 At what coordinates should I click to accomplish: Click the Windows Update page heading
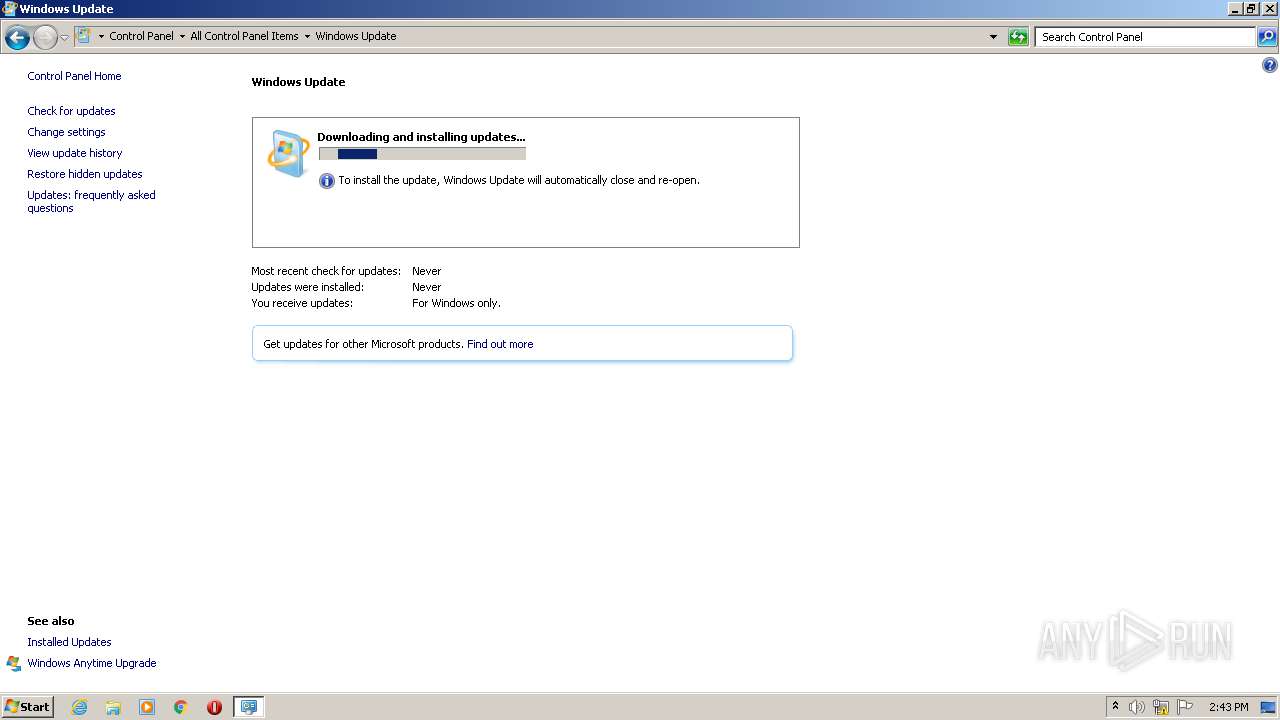298,82
